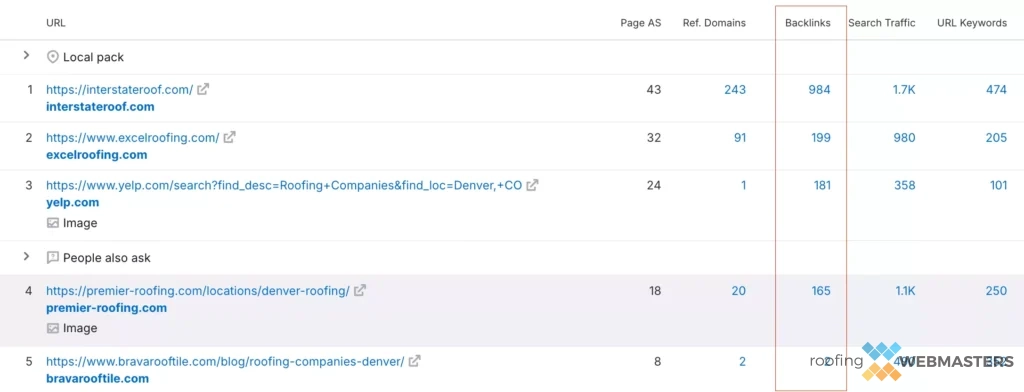
Task: Click the People also ask label
Action: (x=106, y=258)
